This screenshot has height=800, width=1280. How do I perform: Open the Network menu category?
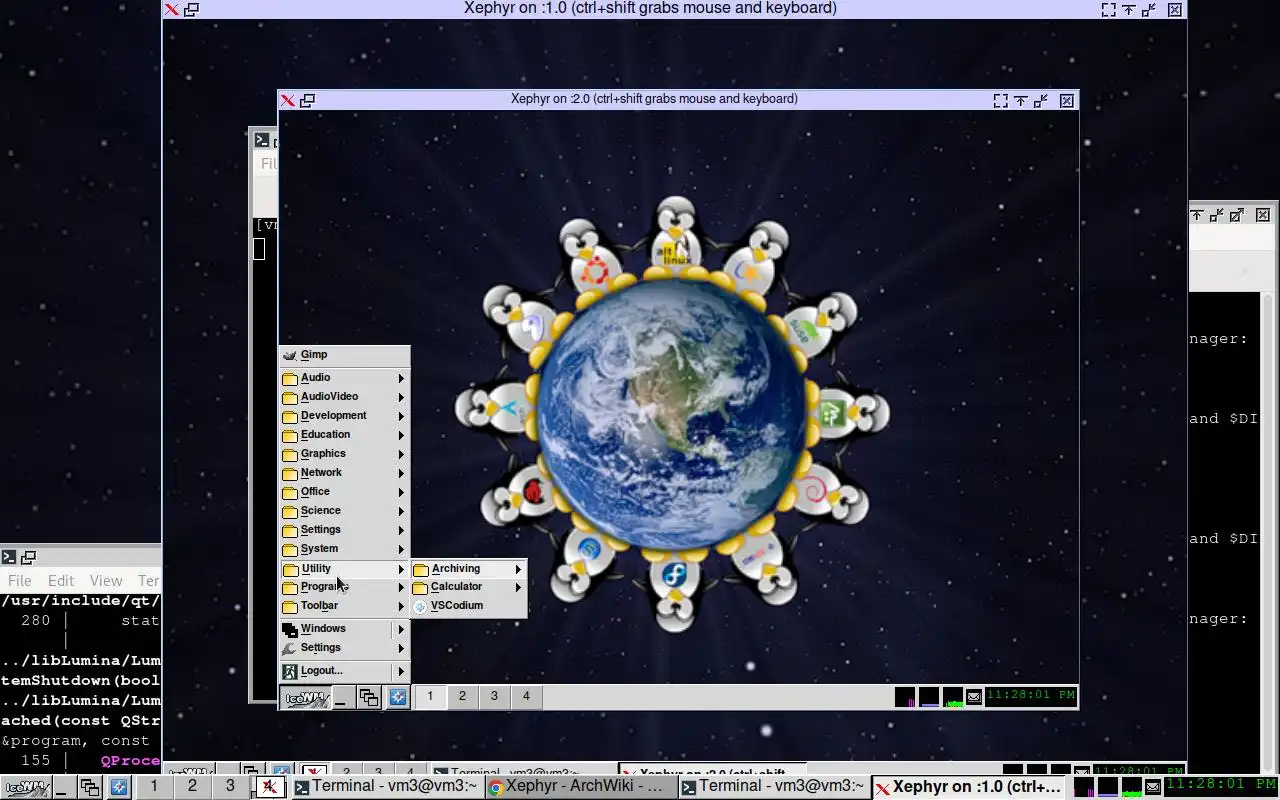click(x=344, y=473)
